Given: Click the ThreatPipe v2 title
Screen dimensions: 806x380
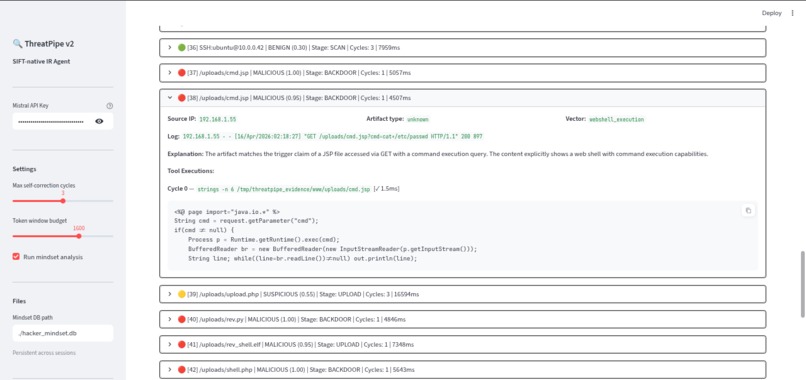Looking at the screenshot, I should (x=44, y=44).
